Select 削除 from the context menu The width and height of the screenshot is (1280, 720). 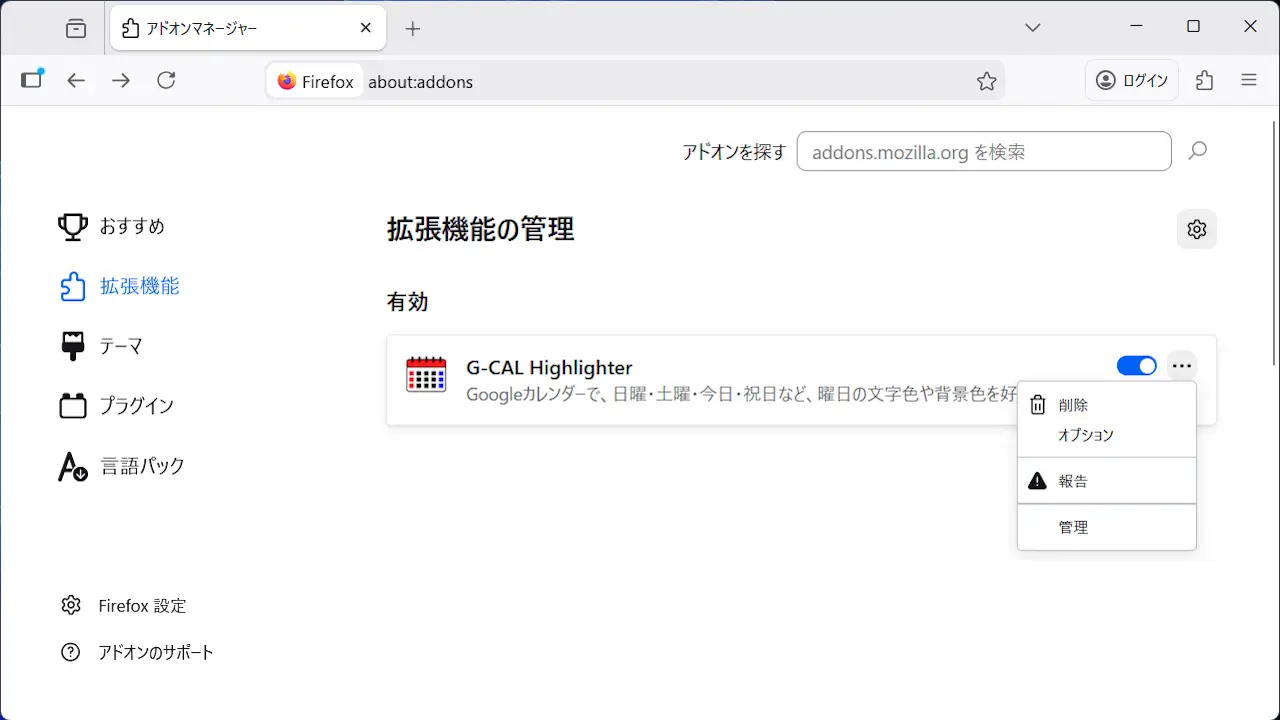point(1073,405)
